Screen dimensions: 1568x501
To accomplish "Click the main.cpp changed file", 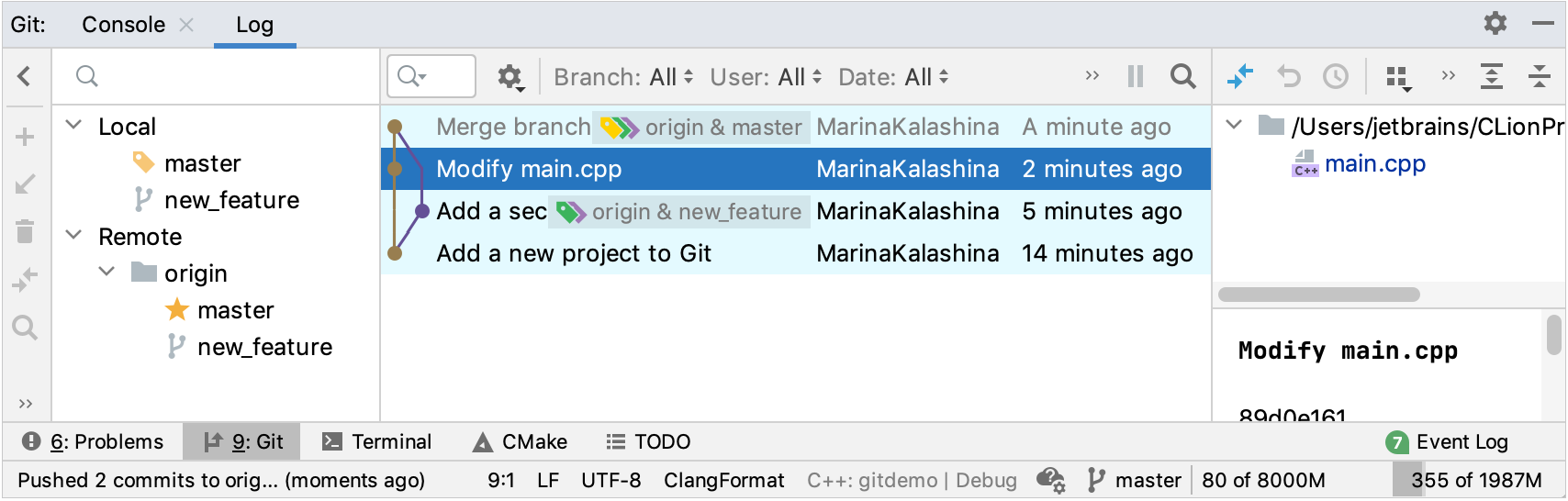I will coord(1374,164).
